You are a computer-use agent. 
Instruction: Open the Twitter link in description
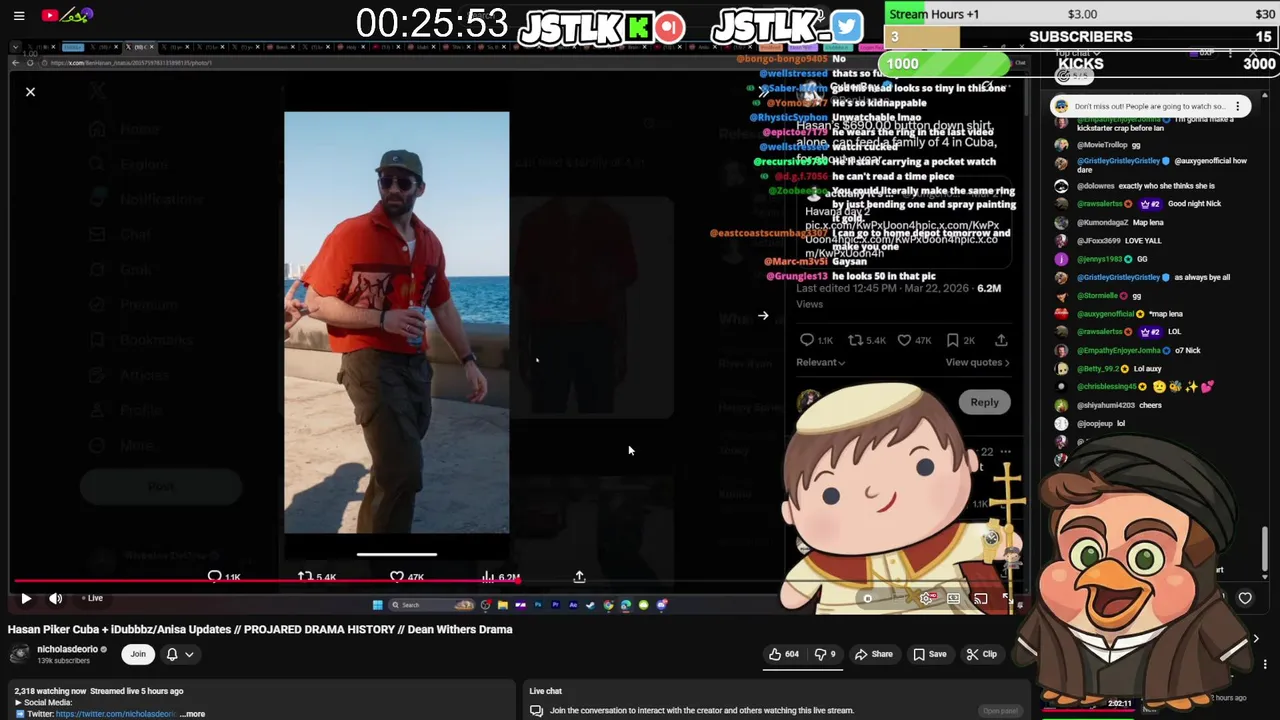tap(115, 714)
